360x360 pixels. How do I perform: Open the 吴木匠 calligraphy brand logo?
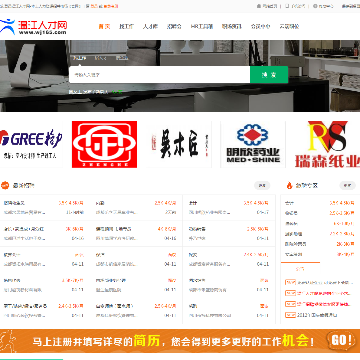pos(179,144)
